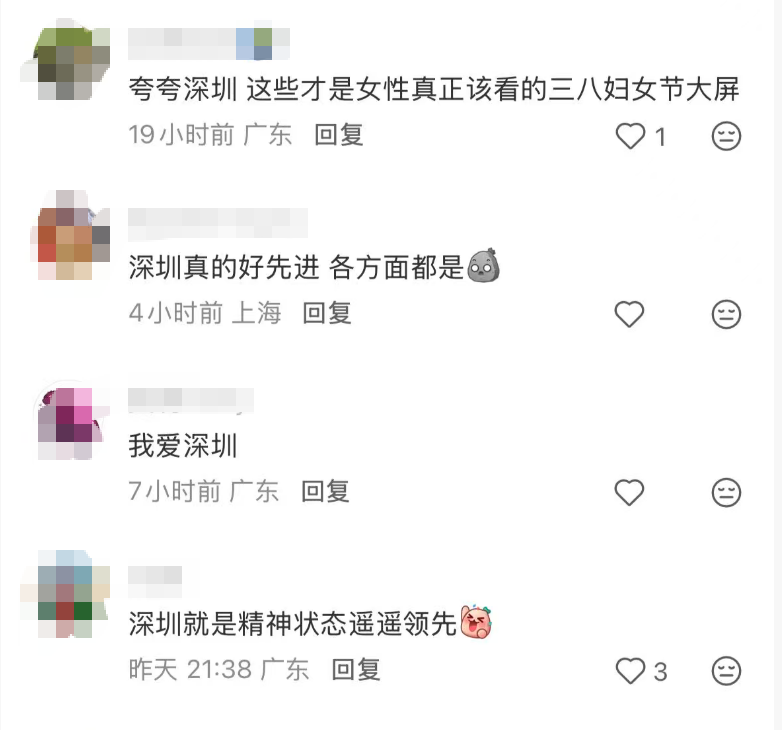Dislike the 夸夸深圳 women's day comment
Viewport: 782px width, 730px height.
click(x=726, y=136)
